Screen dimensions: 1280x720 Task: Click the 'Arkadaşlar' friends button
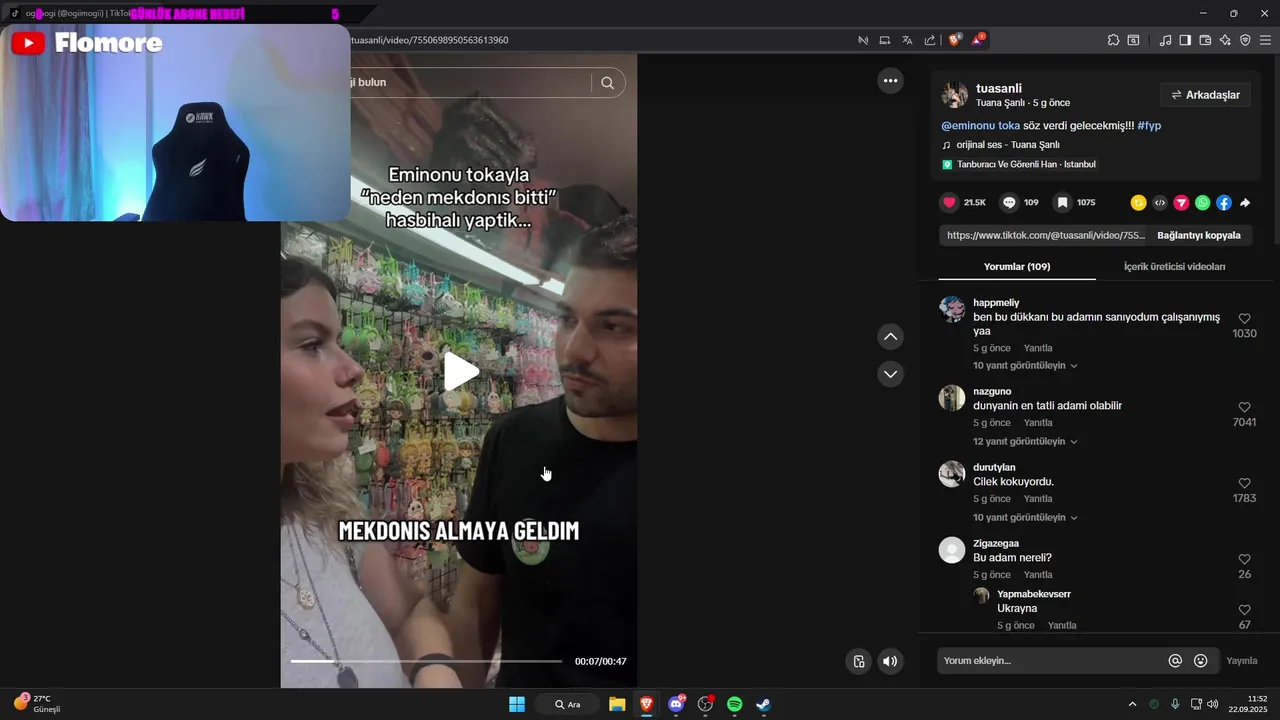click(x=1205, y=95)
